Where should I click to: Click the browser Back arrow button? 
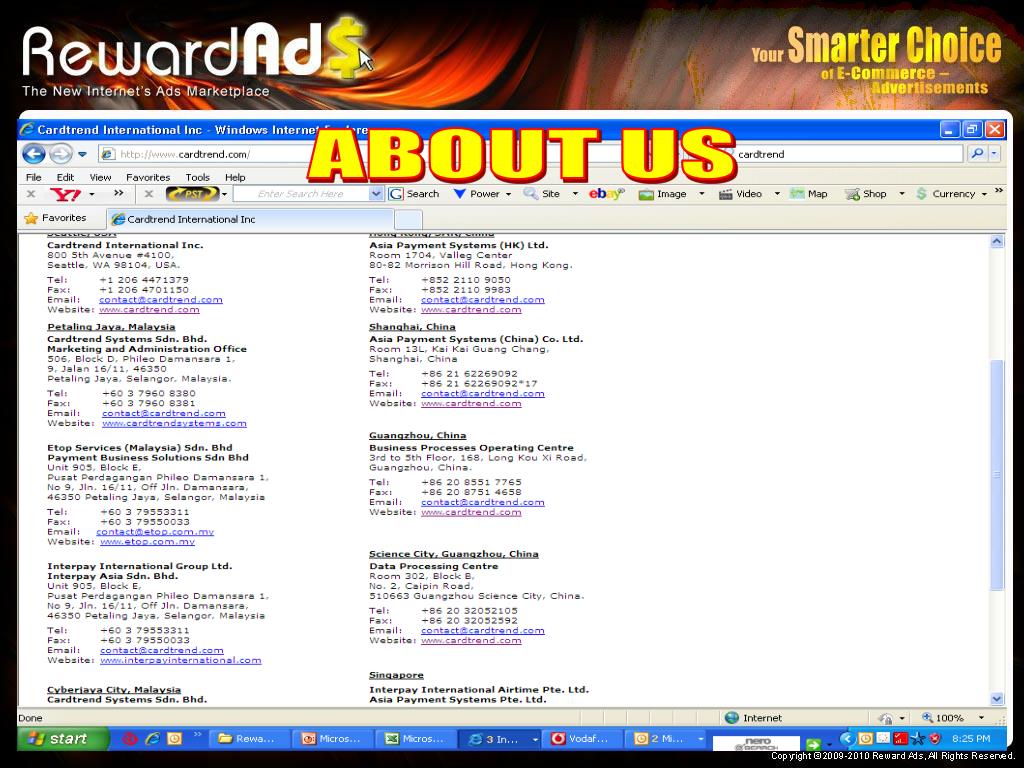click(x=34, y=154)
